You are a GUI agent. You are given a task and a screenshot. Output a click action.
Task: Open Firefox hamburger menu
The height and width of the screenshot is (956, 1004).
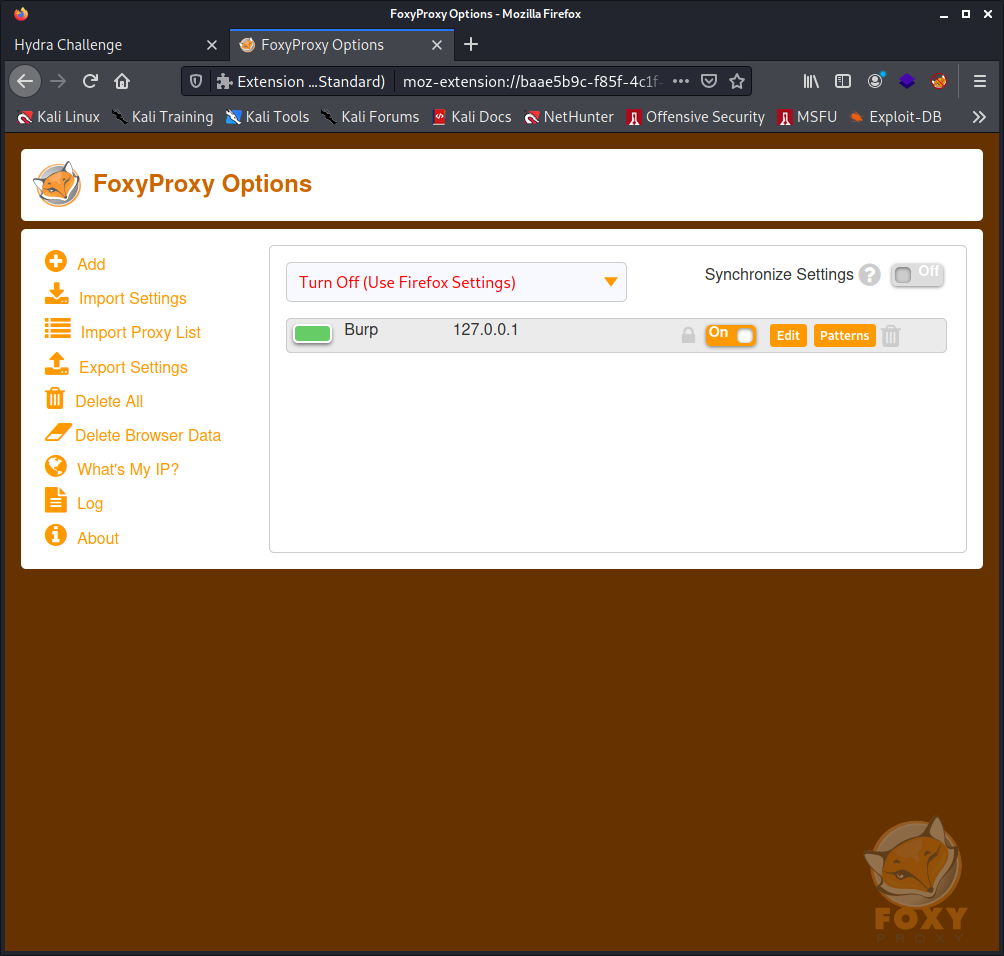(x=980, y=81)
